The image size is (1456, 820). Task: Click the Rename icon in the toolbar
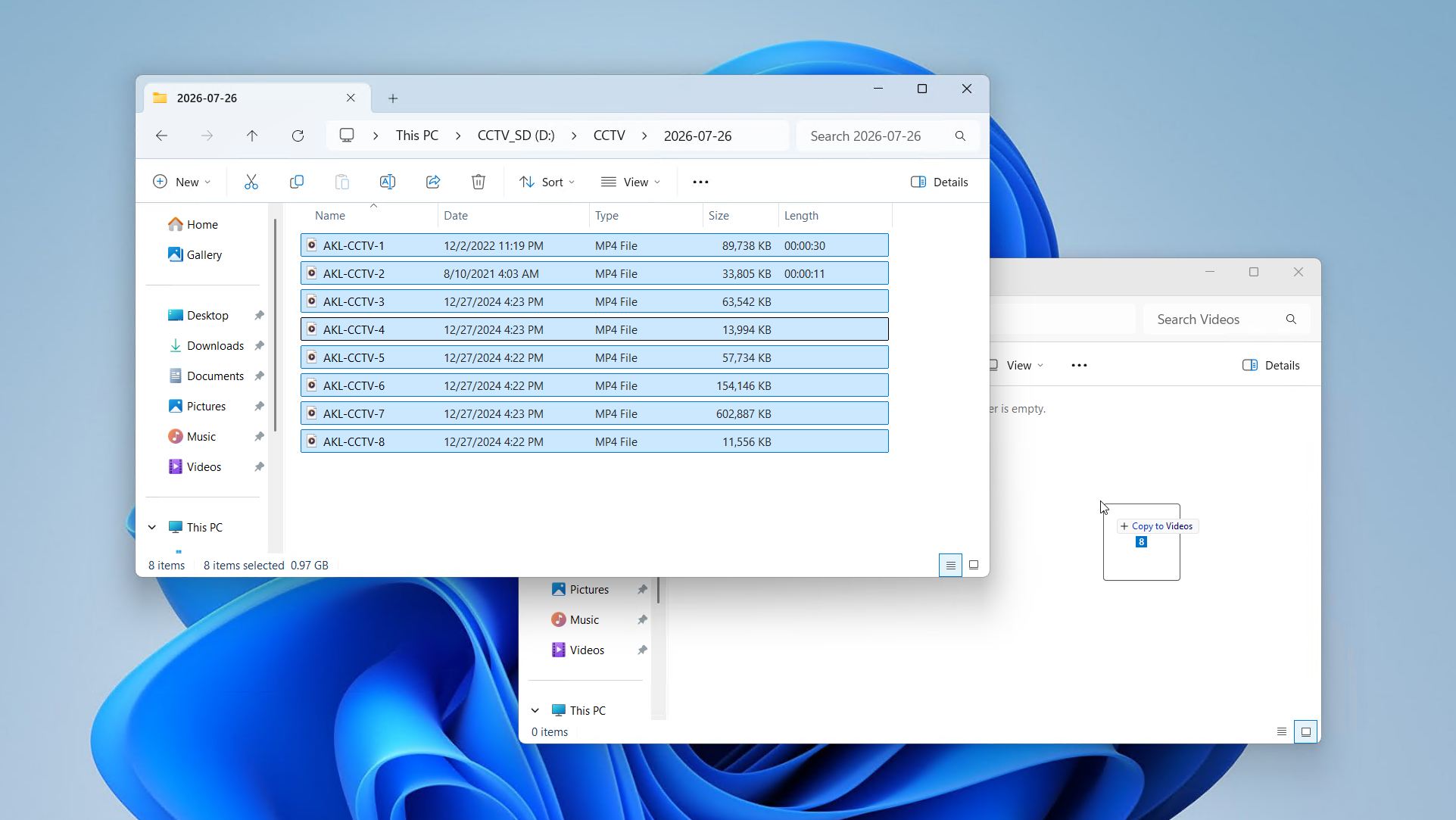click(388, 182)
